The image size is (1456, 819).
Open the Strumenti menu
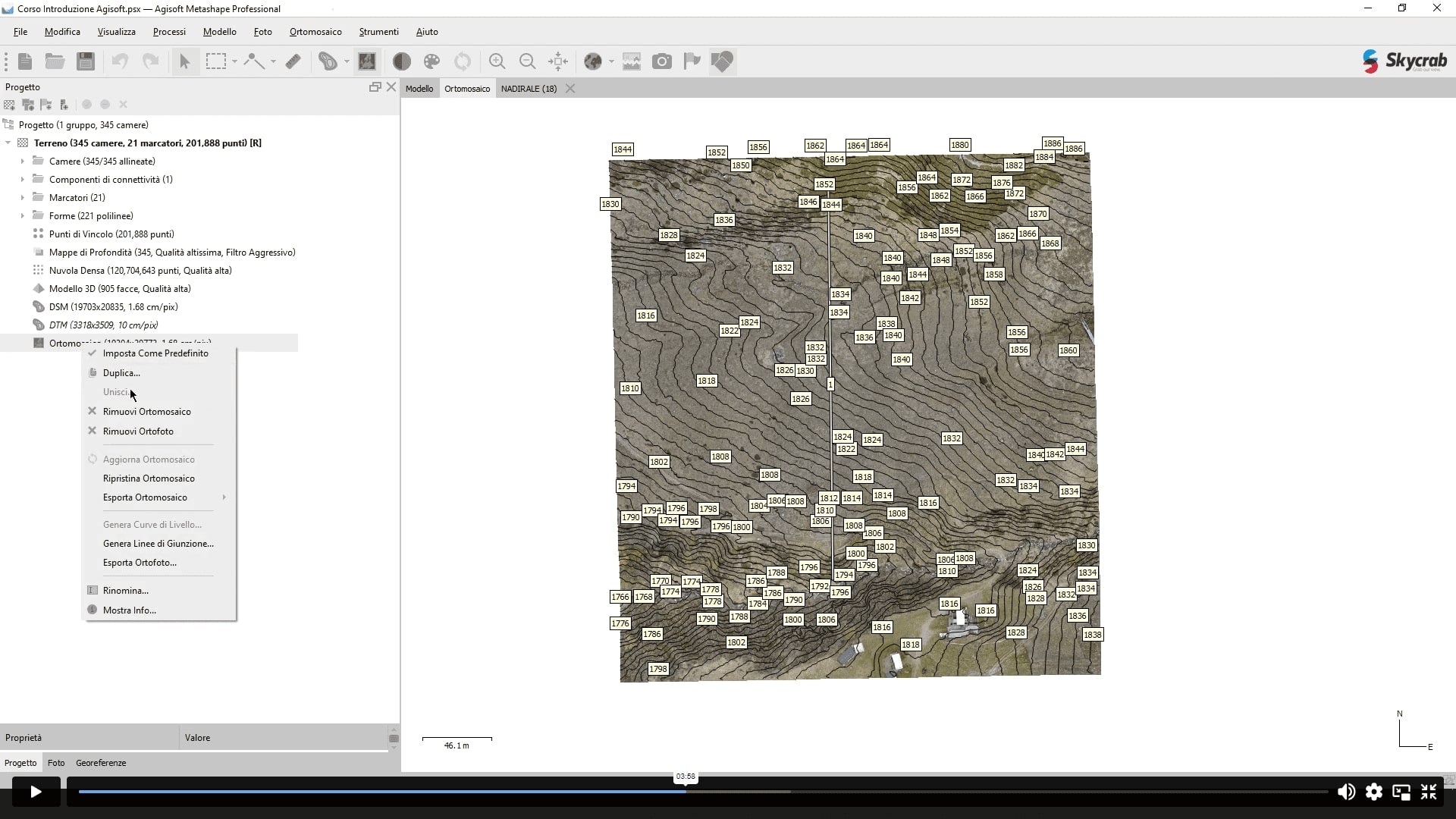pos(378,32)
